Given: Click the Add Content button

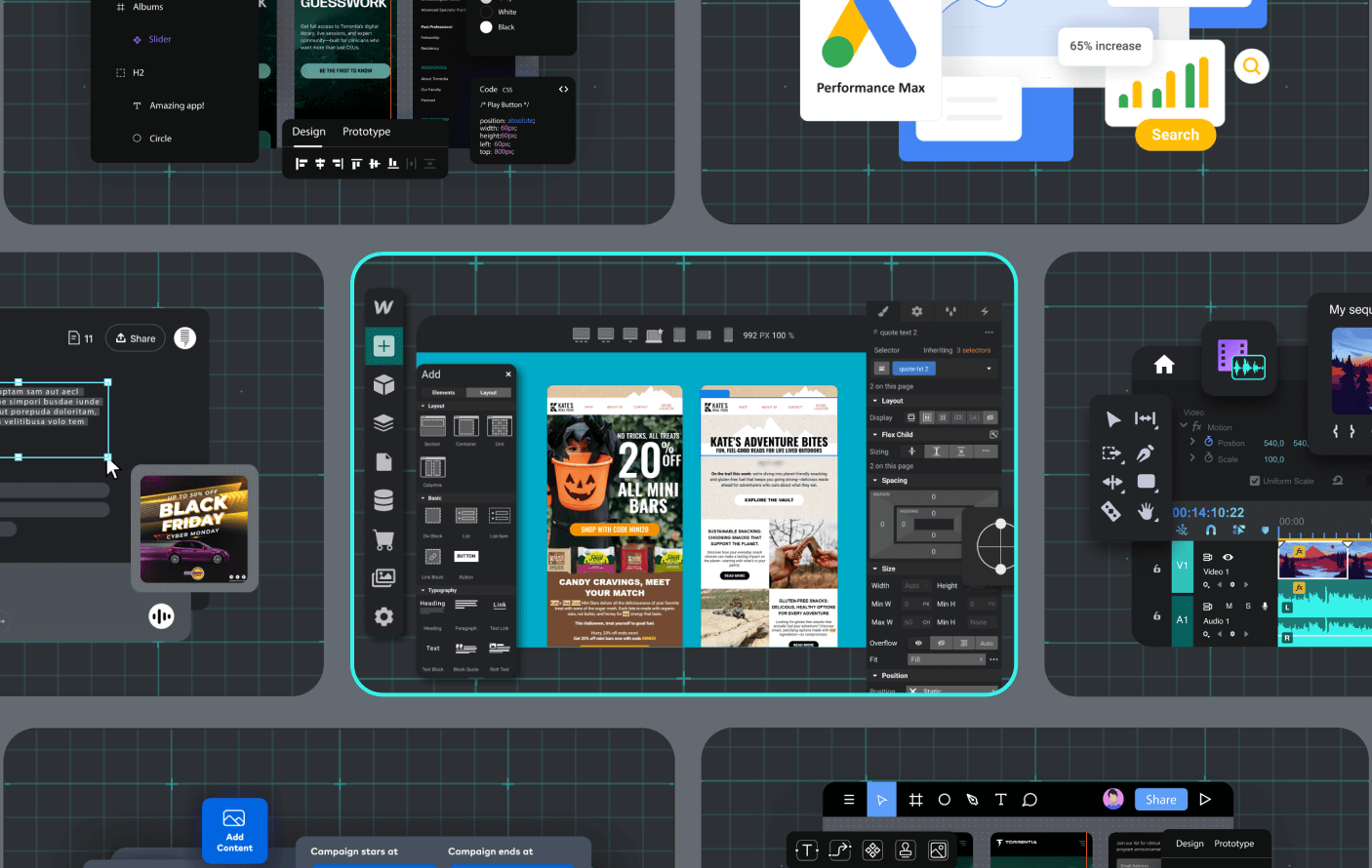Looking at the screenshot, I should click(x=235, y=831).
